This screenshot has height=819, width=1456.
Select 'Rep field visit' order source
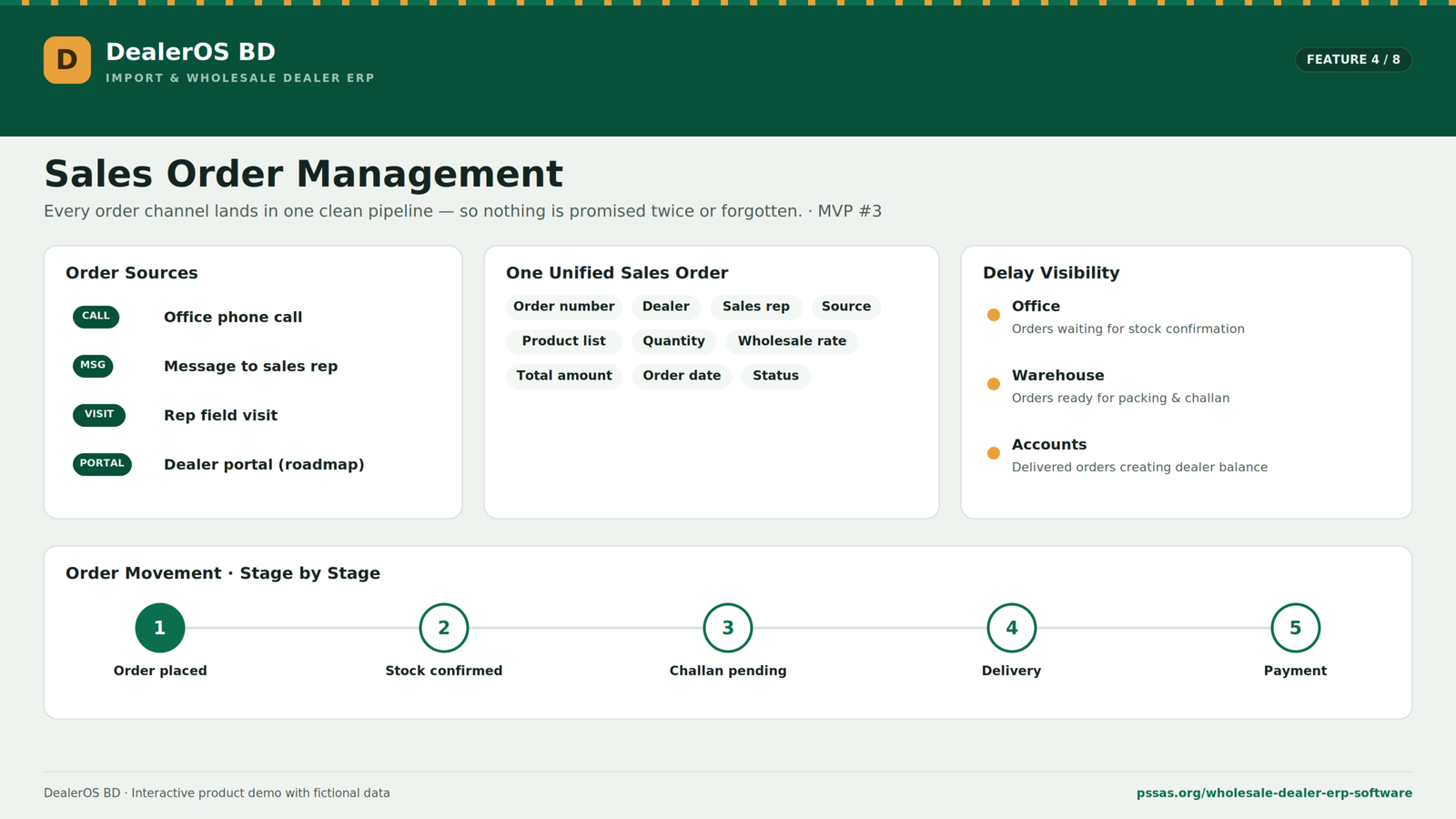coord(220,415)
